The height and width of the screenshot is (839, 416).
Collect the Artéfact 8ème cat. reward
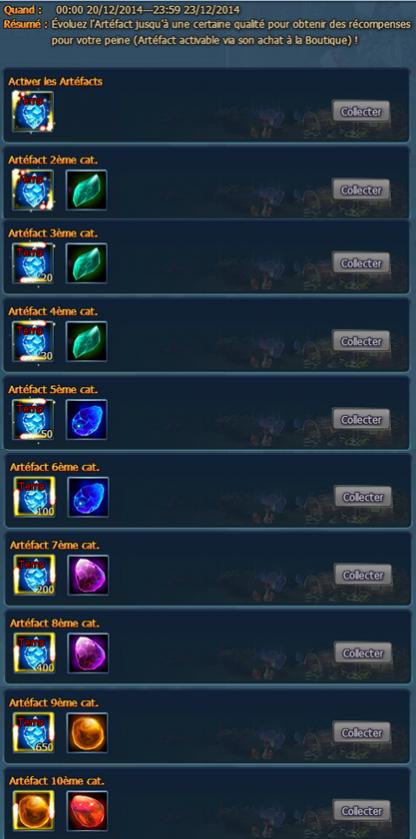pos(363,653)
